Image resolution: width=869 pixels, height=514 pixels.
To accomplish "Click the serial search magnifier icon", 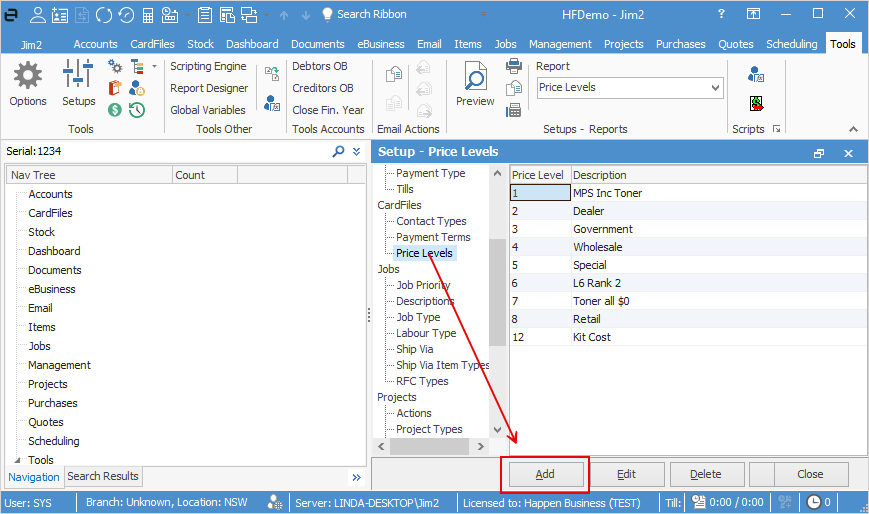I will pyautogui.click(x=338, y=151).
